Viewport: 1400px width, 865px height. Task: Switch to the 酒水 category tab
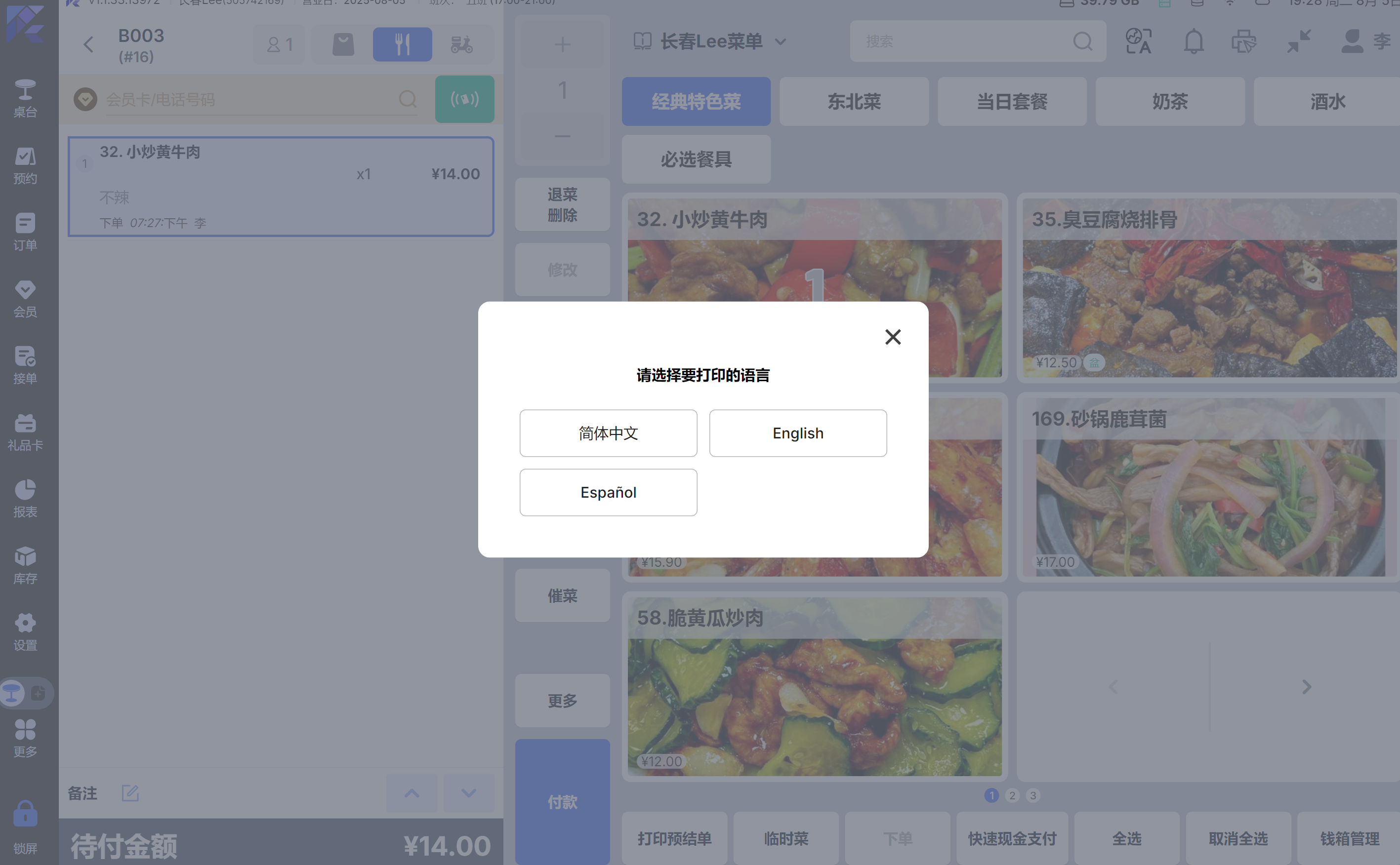1327,101
